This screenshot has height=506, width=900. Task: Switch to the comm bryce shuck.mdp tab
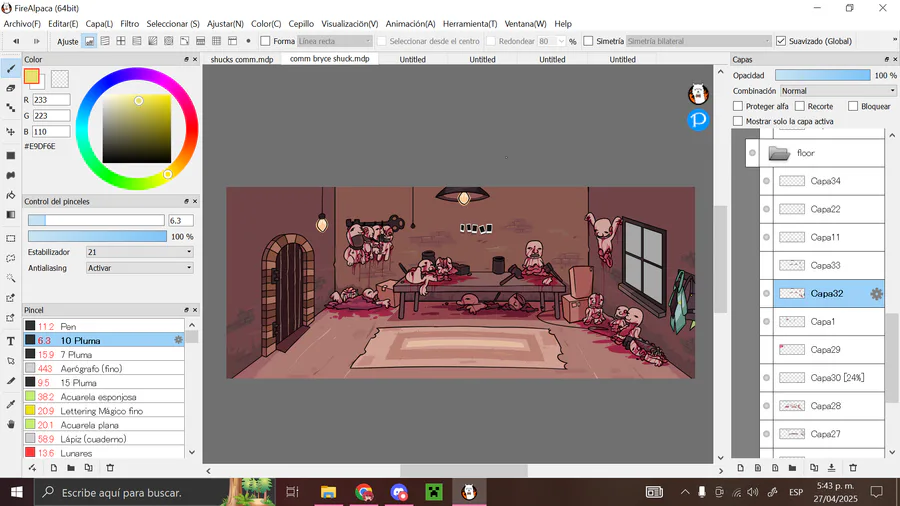click(329, 59)
